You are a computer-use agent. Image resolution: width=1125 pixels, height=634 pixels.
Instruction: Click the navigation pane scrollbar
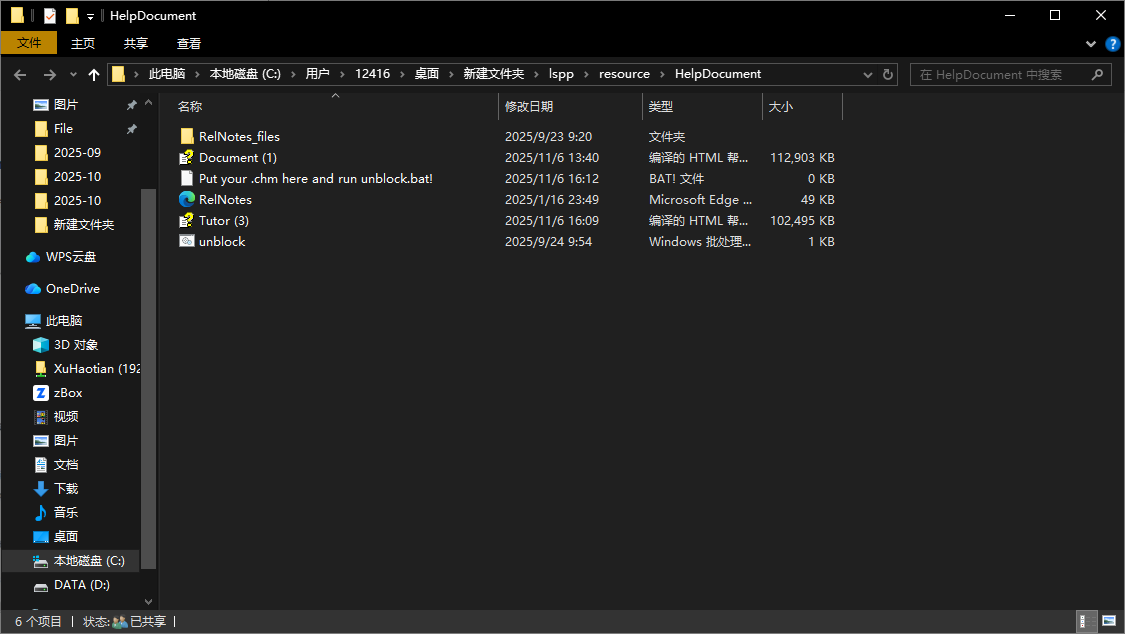point(149,379)
